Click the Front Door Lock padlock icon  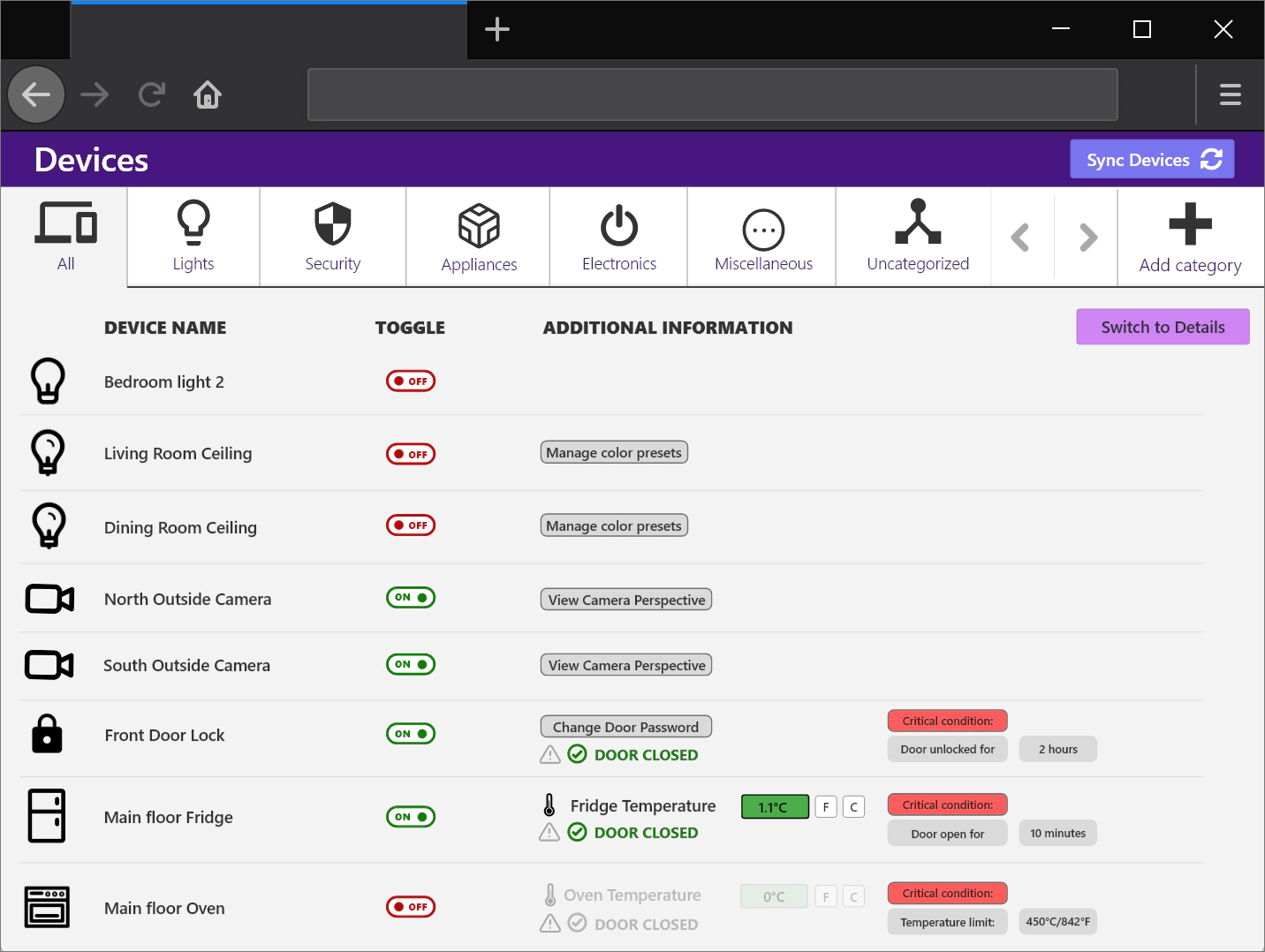click(48, 734)
